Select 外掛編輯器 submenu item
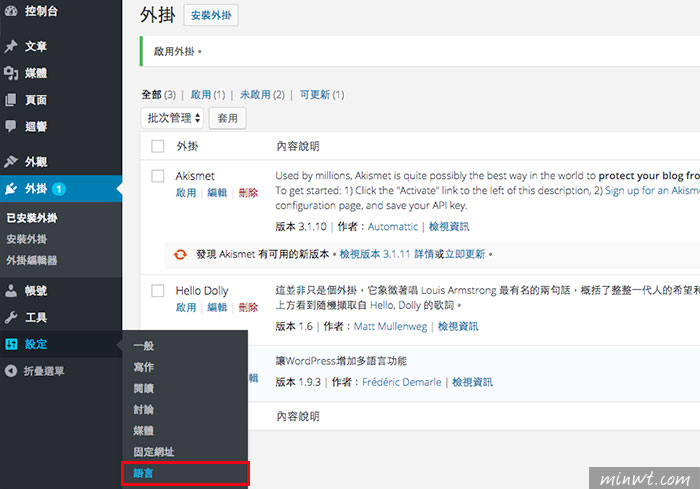700x489 pixels. tap(32, 260)
